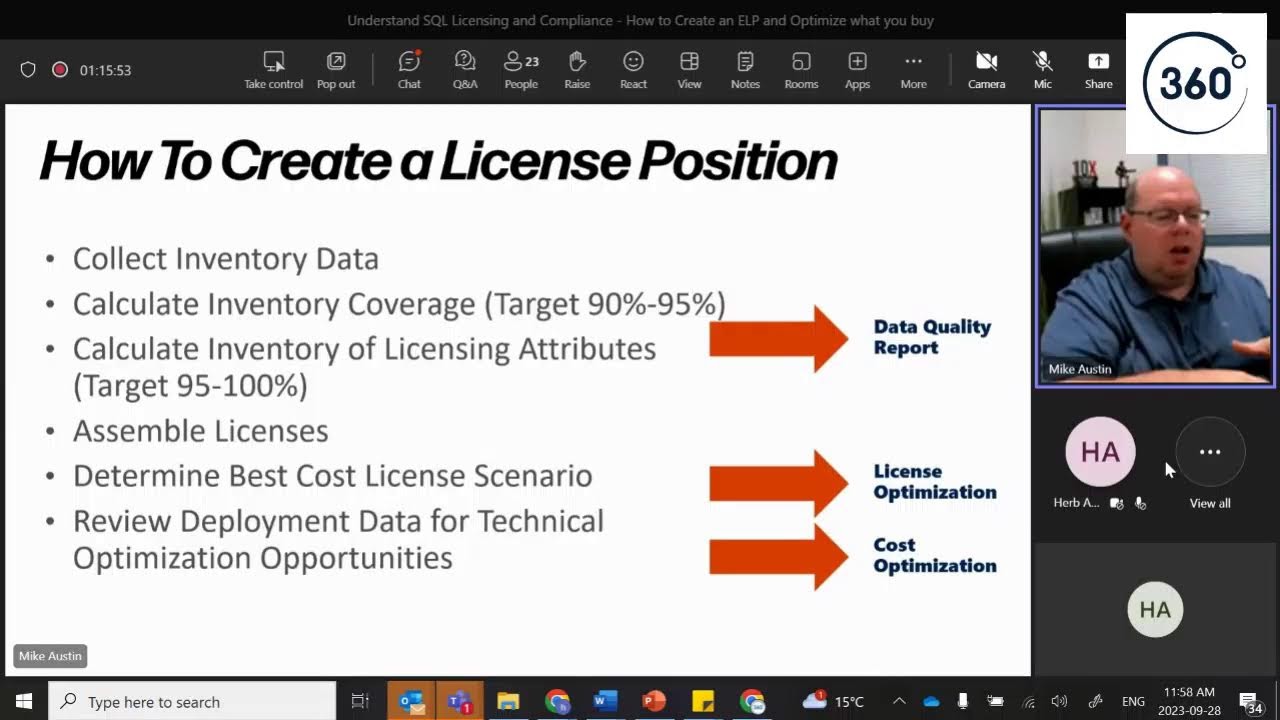The image size is (1280, 720).
Task: Click the slide title heading
Action: 438,161
